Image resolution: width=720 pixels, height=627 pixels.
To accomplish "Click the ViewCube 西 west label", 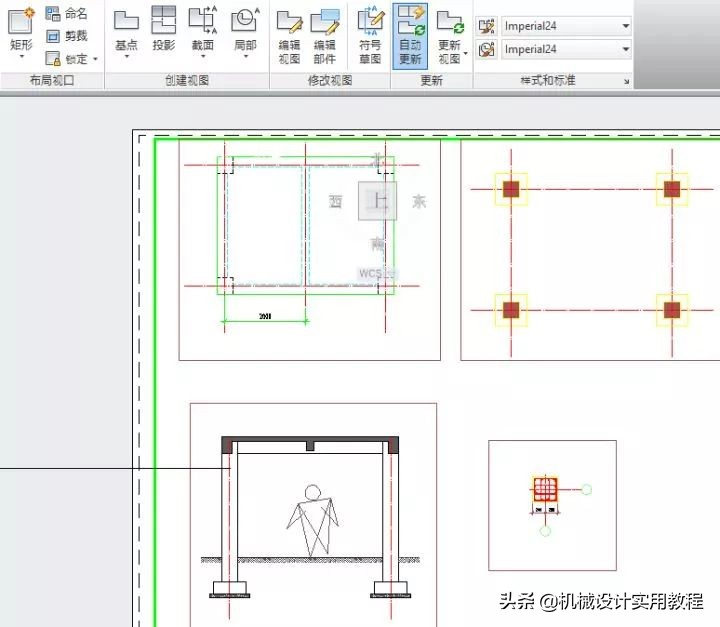I will tap(336, 201).
